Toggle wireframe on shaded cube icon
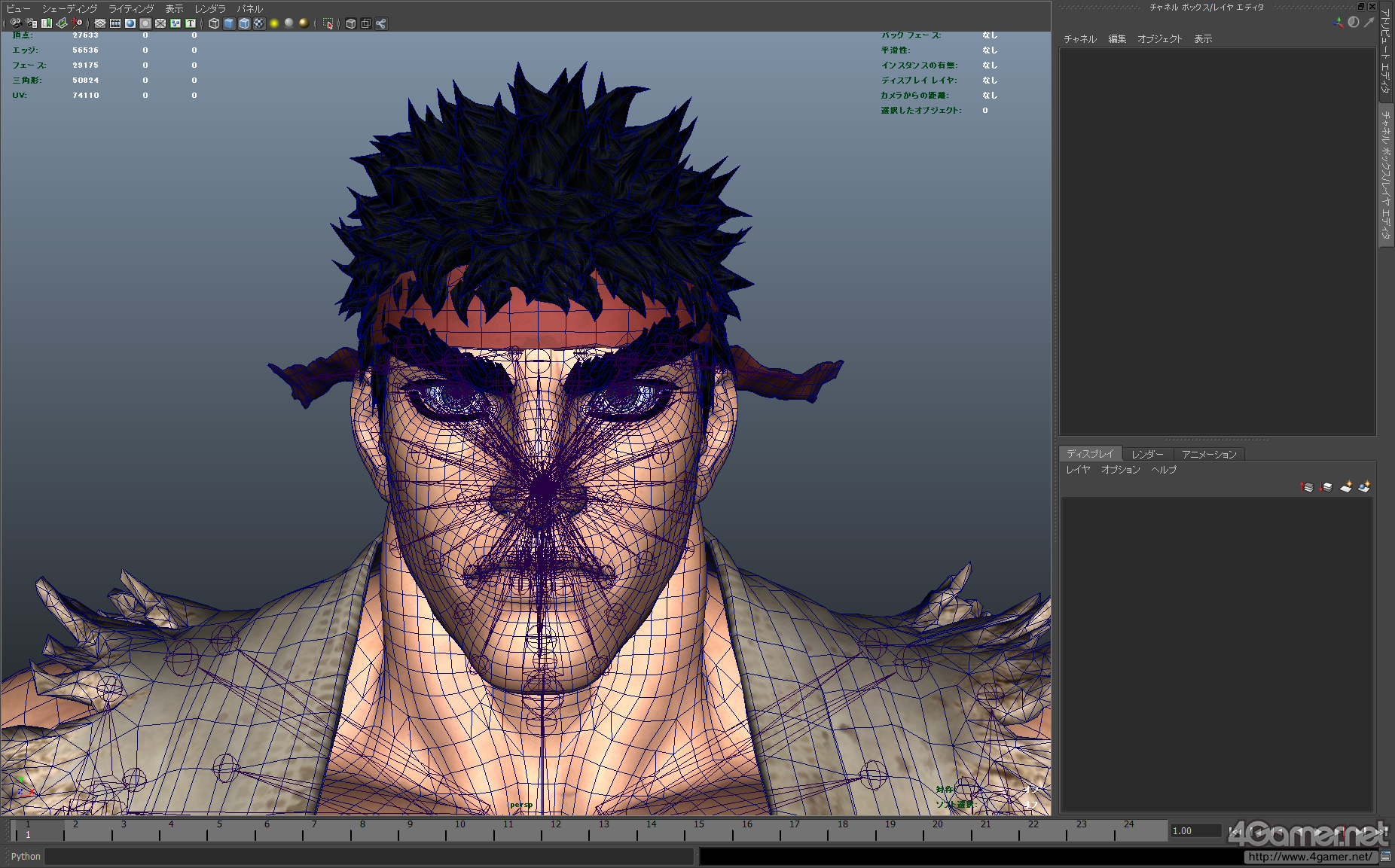The image size is (1395, 868). click(x=244, y=23)
